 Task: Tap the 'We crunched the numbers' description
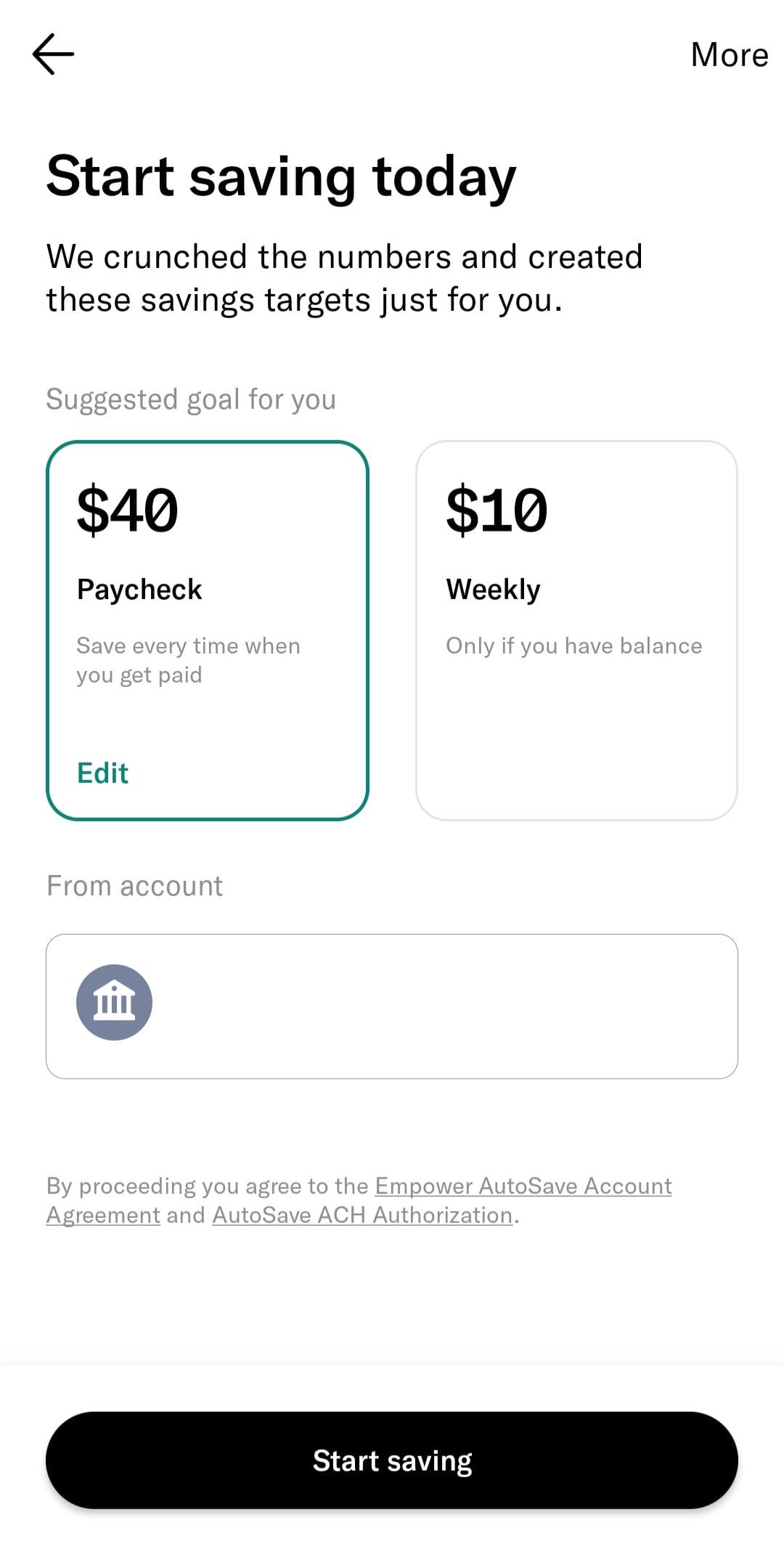[x=344, y=278]
